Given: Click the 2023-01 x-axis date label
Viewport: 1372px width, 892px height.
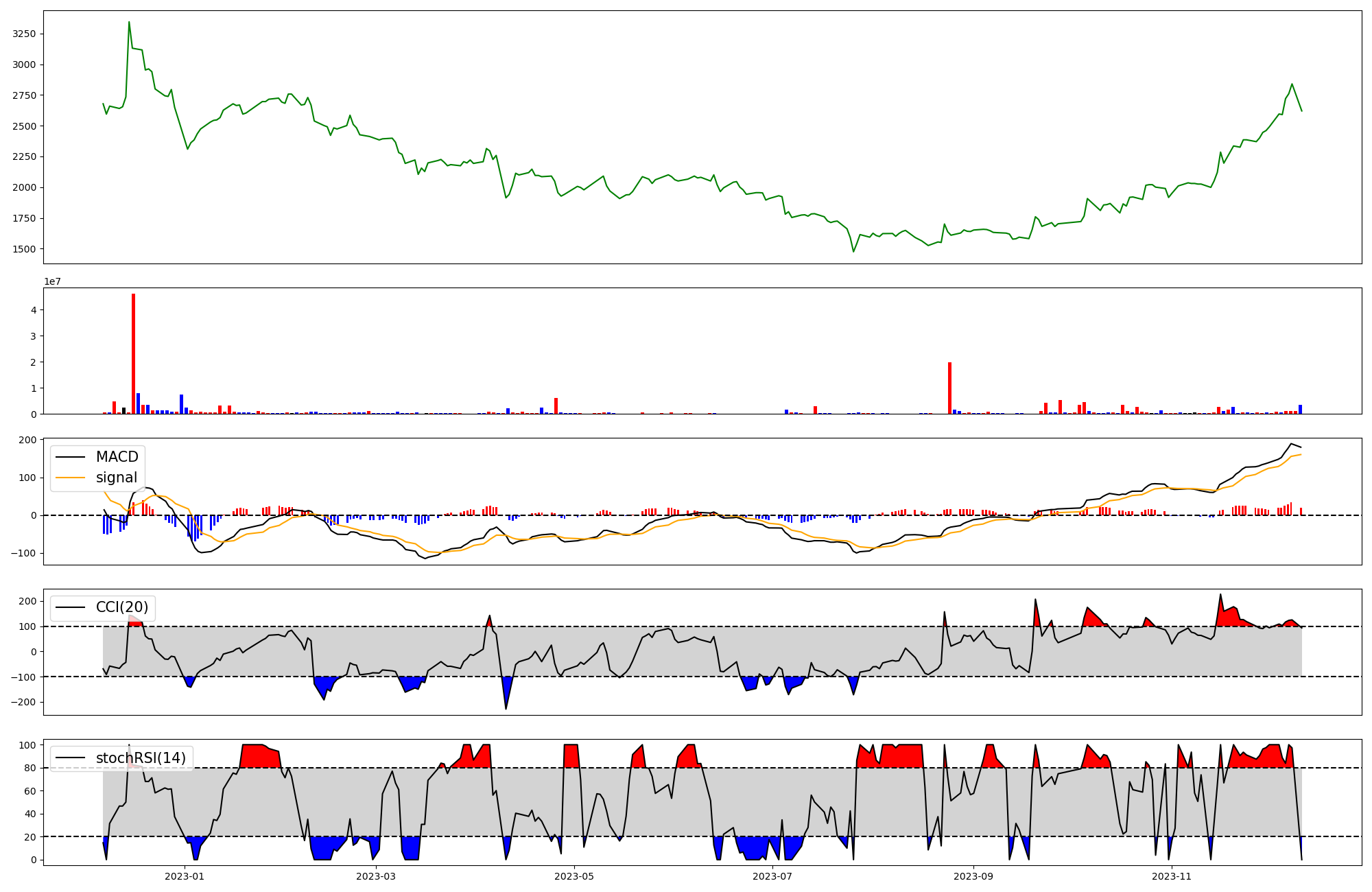Looking at the screenshot, I should click(185, 876).
